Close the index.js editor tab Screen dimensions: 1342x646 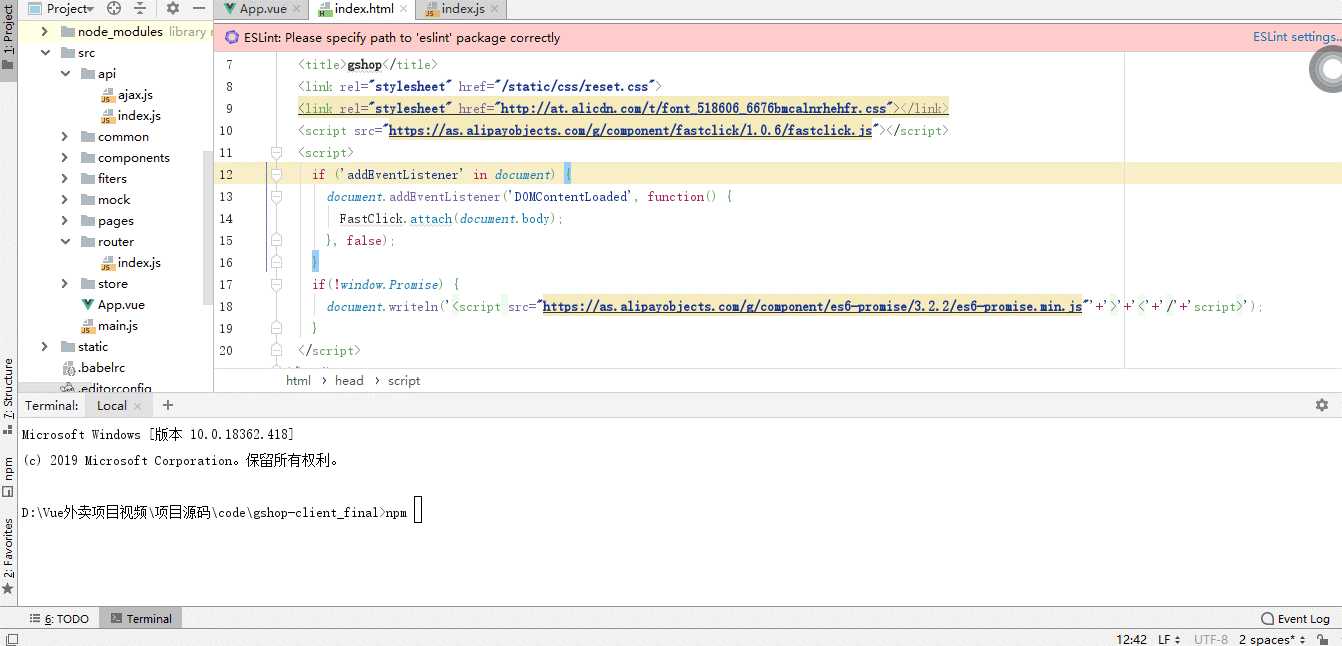click(x=495, y=9)
